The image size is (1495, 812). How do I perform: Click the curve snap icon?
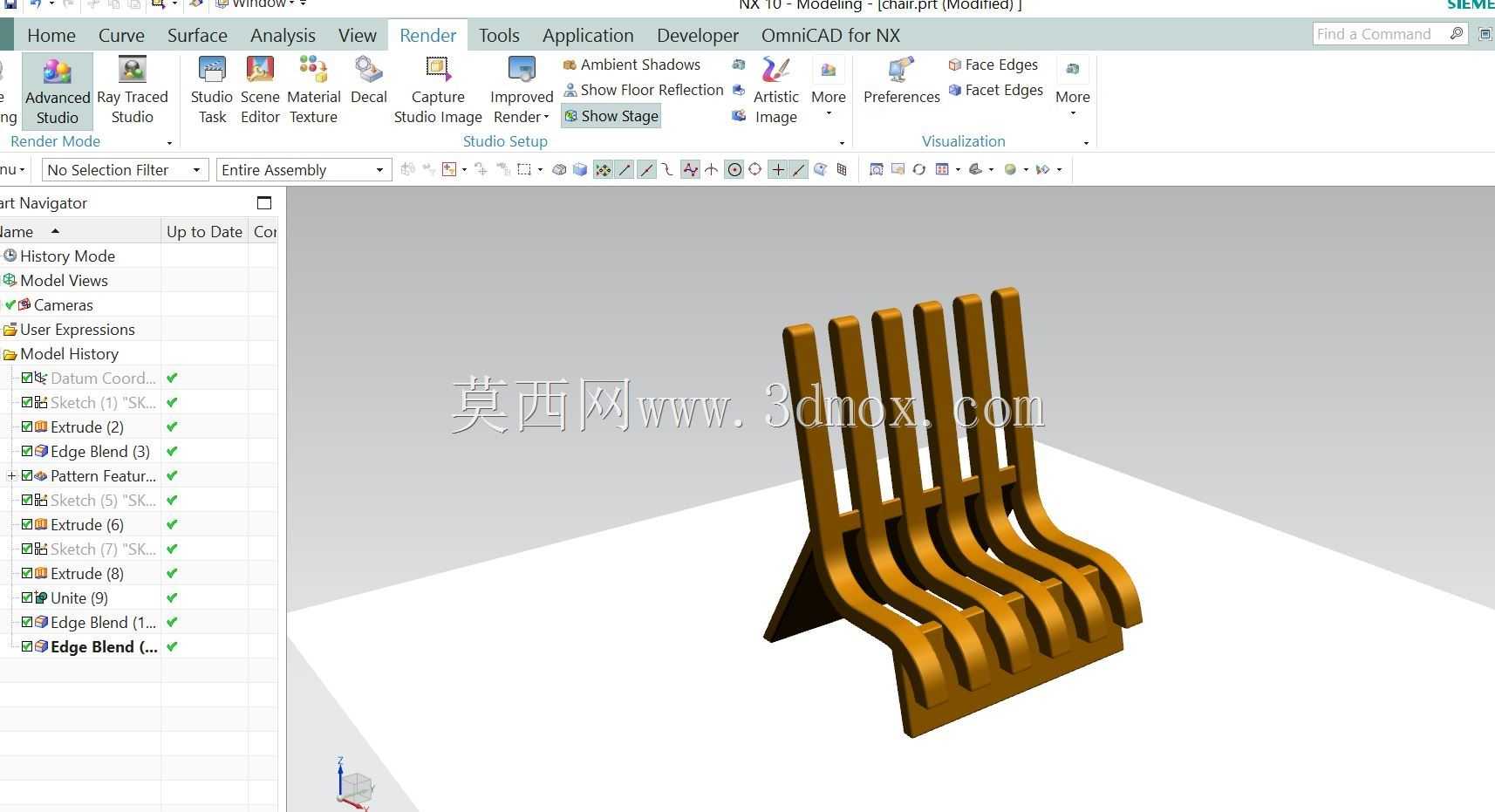[x=667, y=170]
